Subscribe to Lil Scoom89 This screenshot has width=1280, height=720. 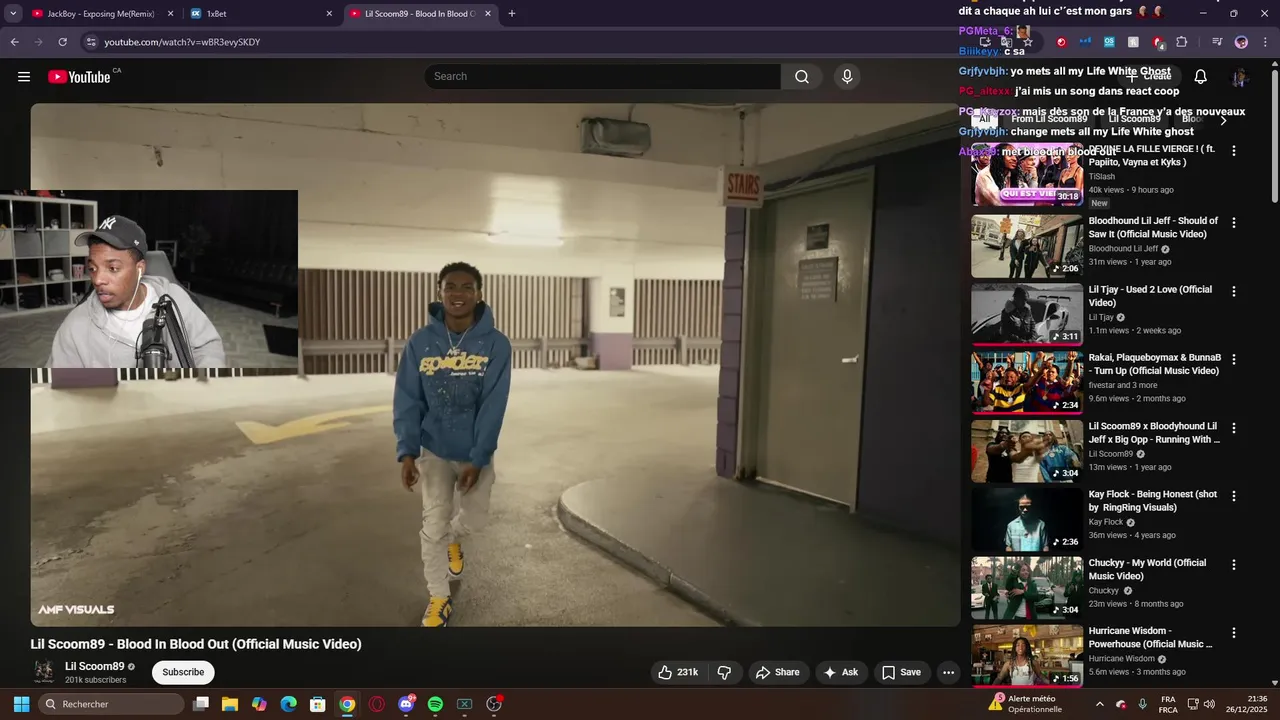(183, 672)
